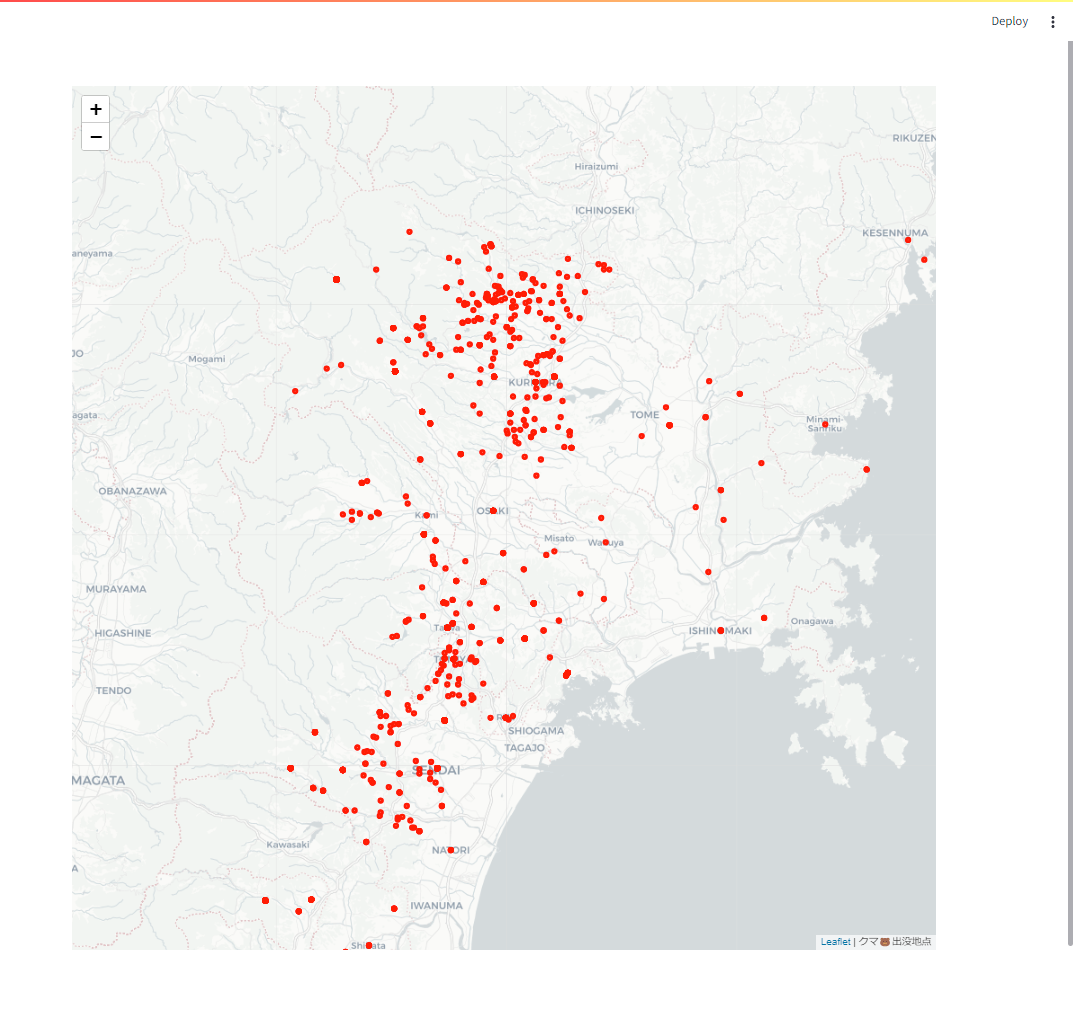Select the red marker on the Shibata label

coord(369,946)
